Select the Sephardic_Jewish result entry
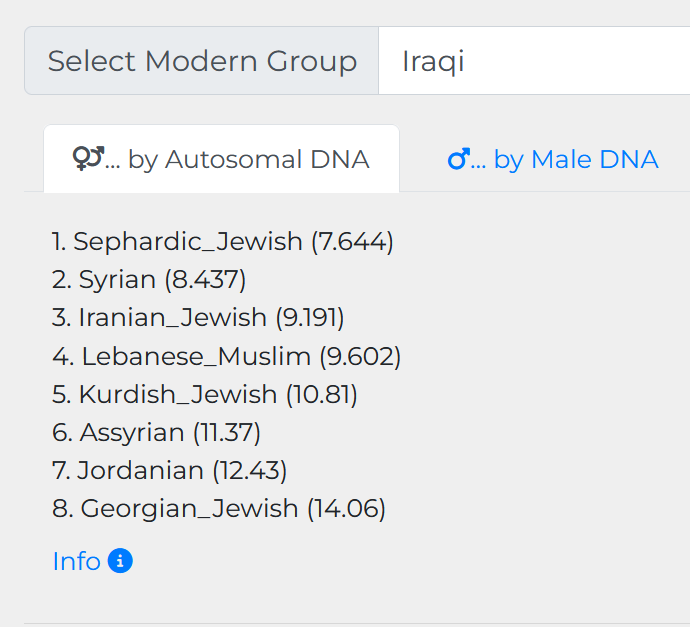Screen dimensions: 690x627 222,242
